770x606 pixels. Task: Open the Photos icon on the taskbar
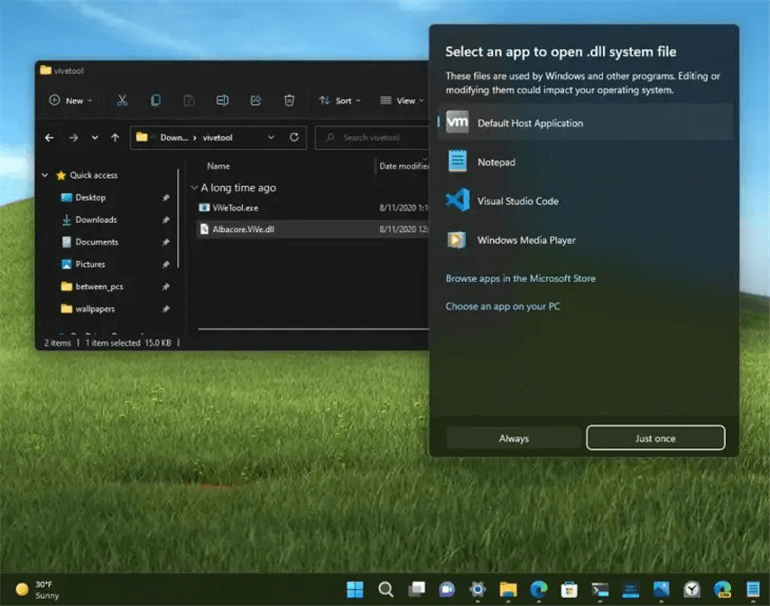click(661, 589)
